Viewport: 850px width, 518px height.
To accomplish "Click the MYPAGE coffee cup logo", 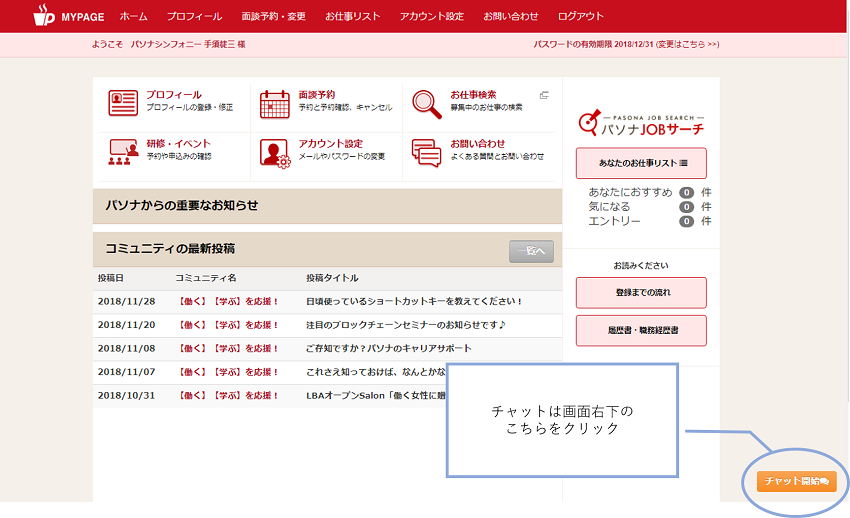I will point(44,15).
